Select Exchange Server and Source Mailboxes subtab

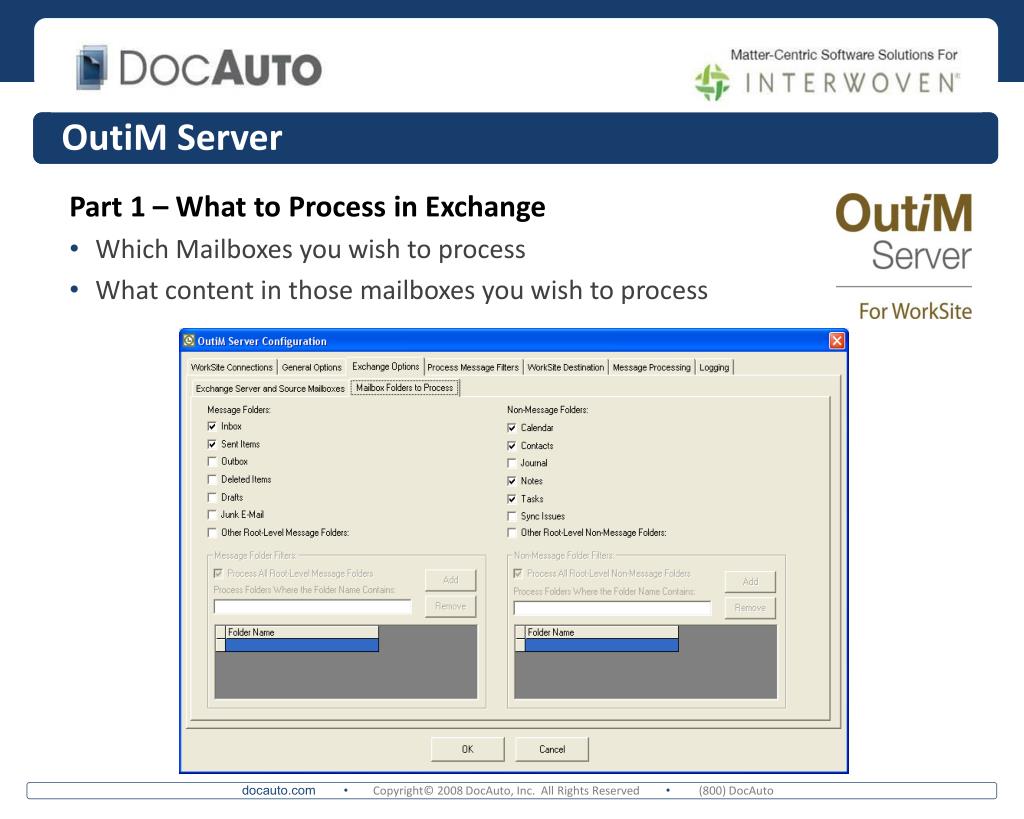pos(270,389)
